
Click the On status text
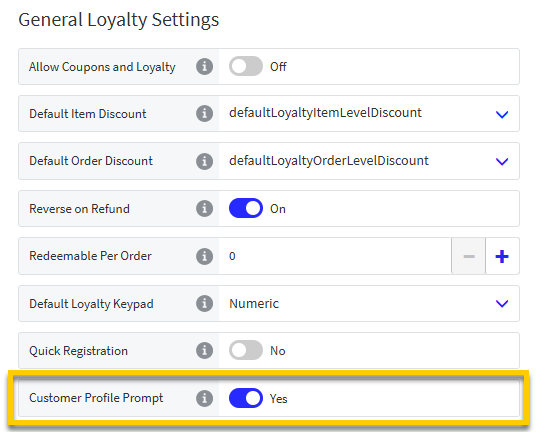[x=278, y=209]
